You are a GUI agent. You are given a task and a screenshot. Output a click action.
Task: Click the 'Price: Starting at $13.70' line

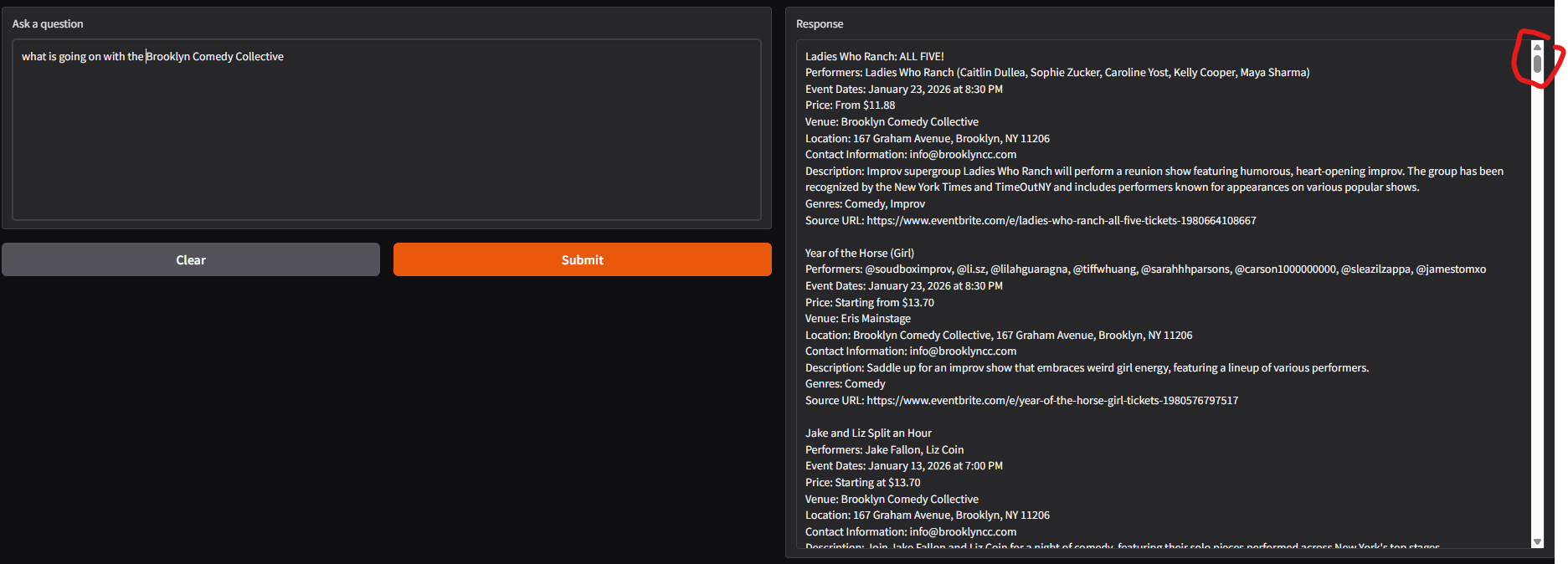click(862, 482)
